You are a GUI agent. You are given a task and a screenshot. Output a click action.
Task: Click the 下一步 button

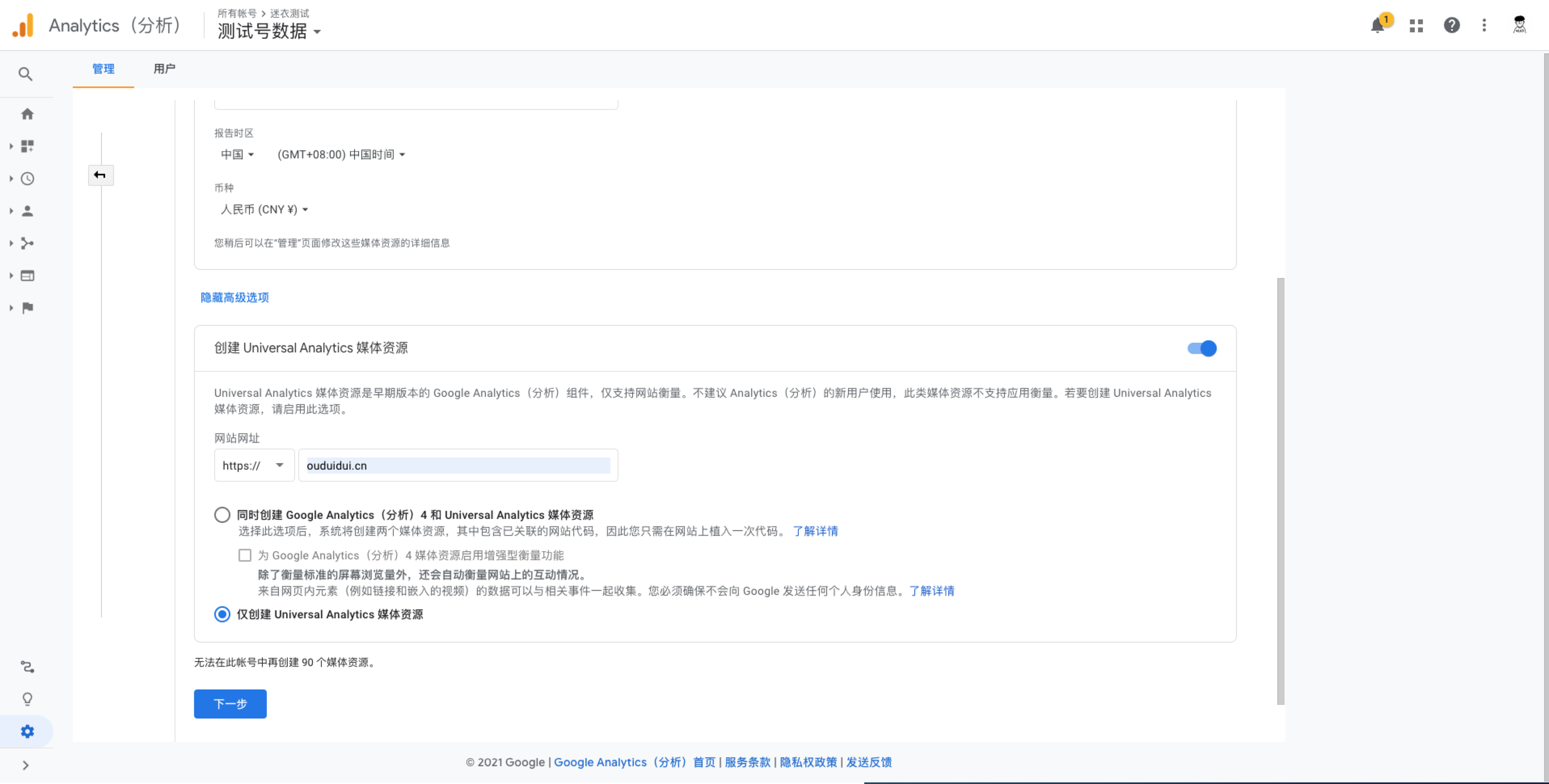pyautogui.click(x=230, y=704)
